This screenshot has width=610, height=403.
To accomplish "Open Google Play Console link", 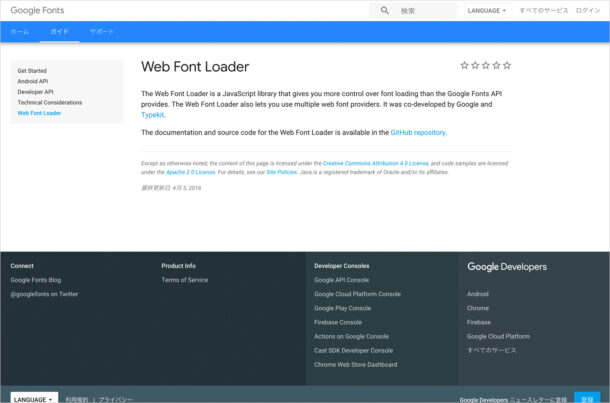I will (x=343, y=308).
